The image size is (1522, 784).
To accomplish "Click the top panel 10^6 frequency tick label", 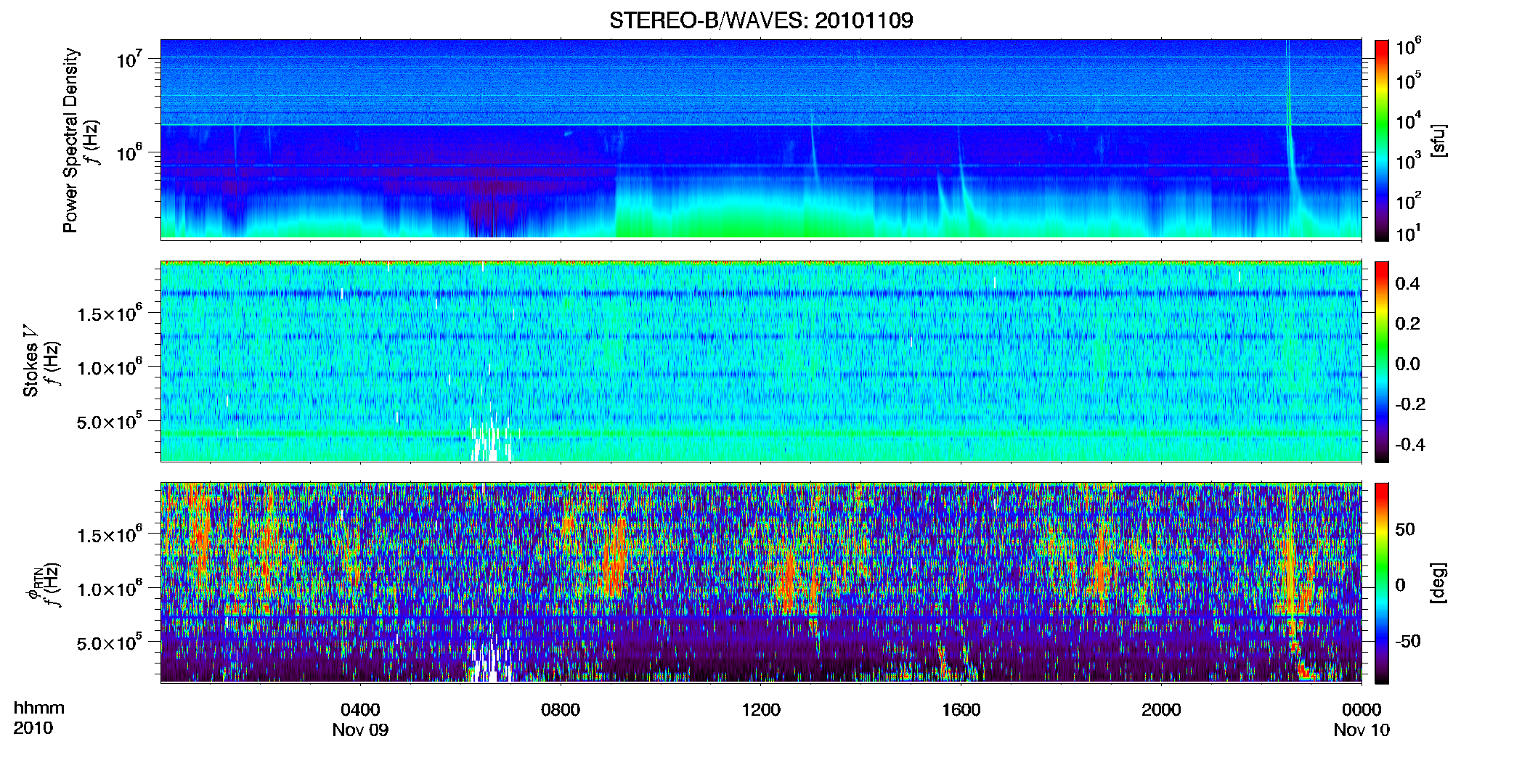I will 131,153.
